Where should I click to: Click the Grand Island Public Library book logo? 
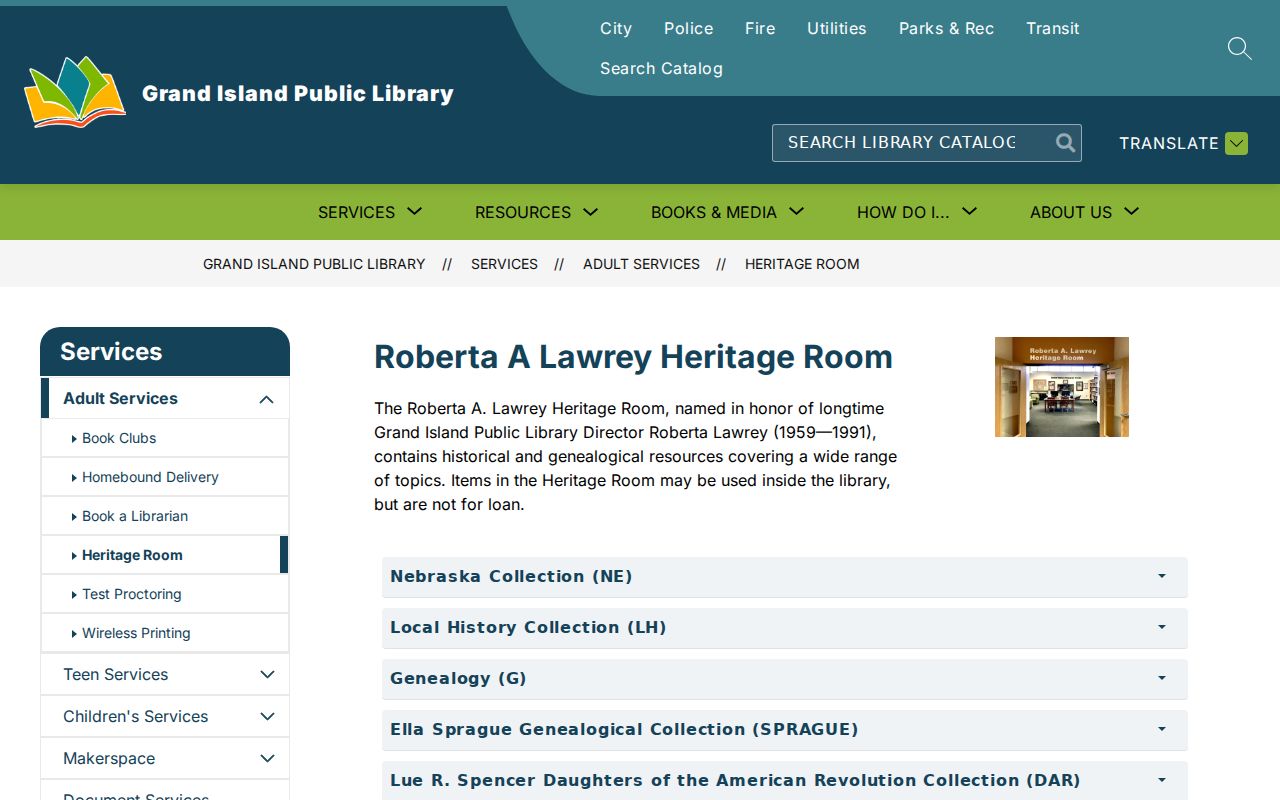pyautogui.click(x=75, y=92)
